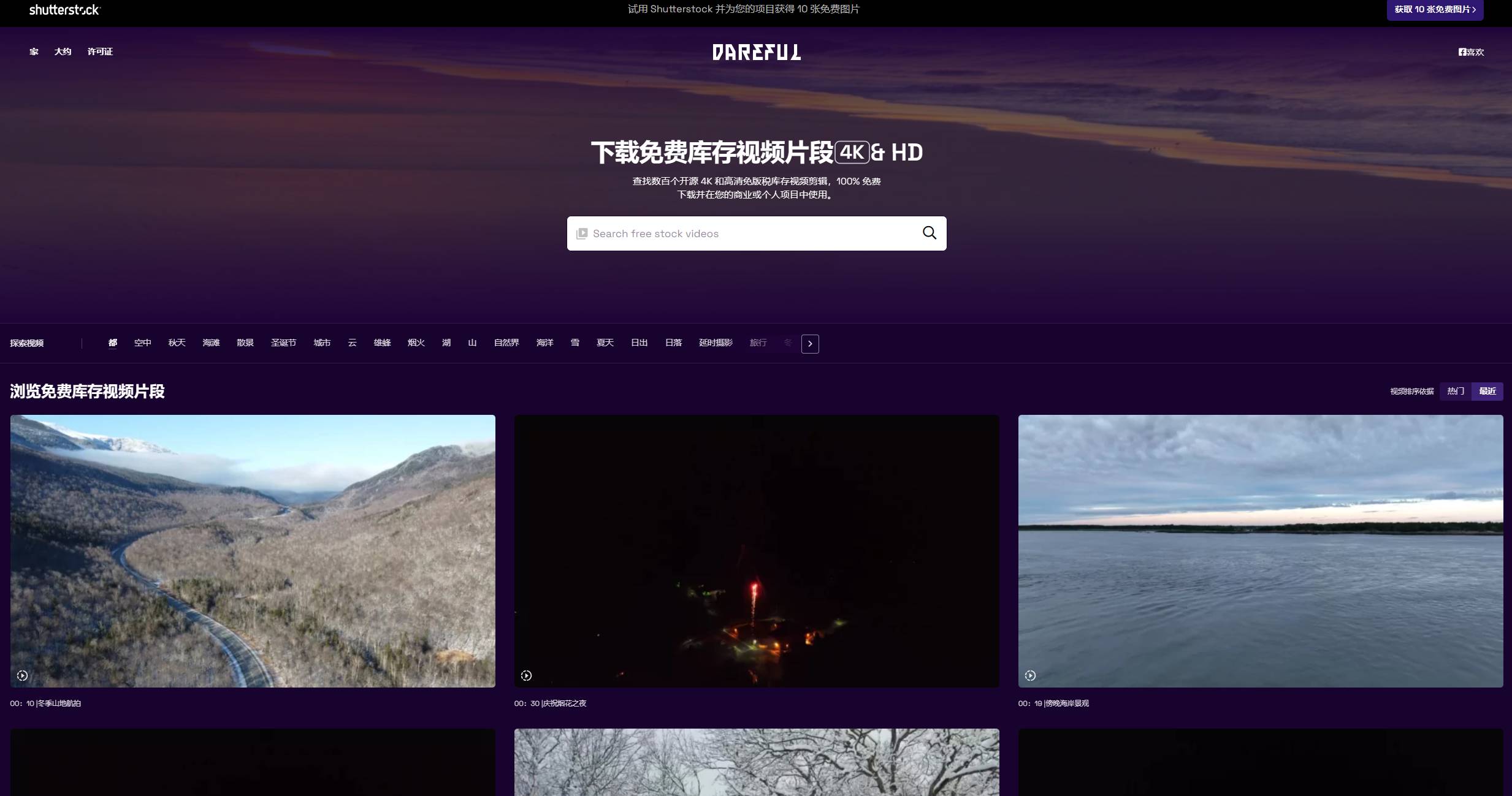The image size is (1512, 796).
Task: Click the 浏览免费库存视频片段 heading
Action: click(88, 391)
